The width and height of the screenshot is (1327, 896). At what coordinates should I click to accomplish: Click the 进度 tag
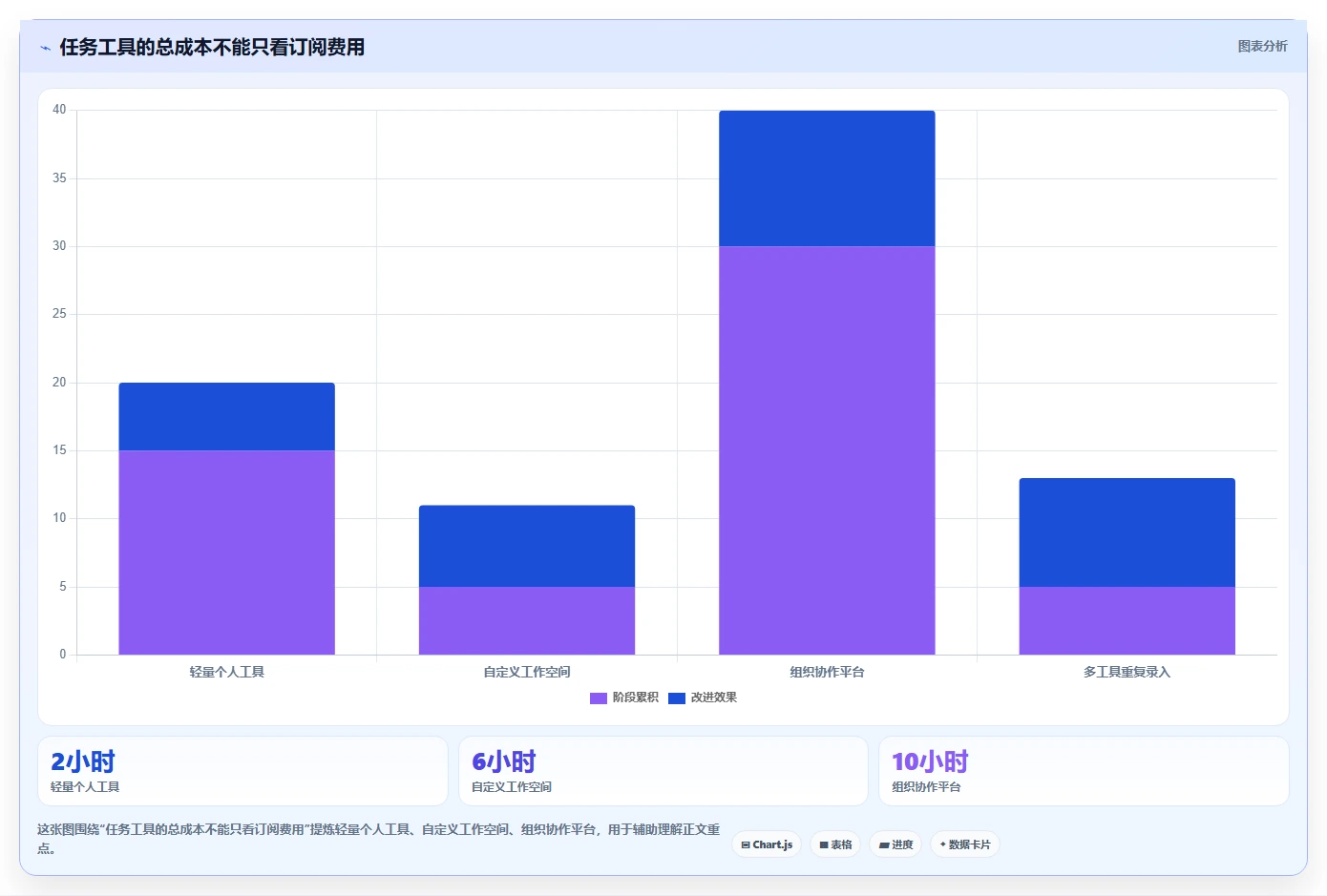pyautogui.click(x=895, y=844)
